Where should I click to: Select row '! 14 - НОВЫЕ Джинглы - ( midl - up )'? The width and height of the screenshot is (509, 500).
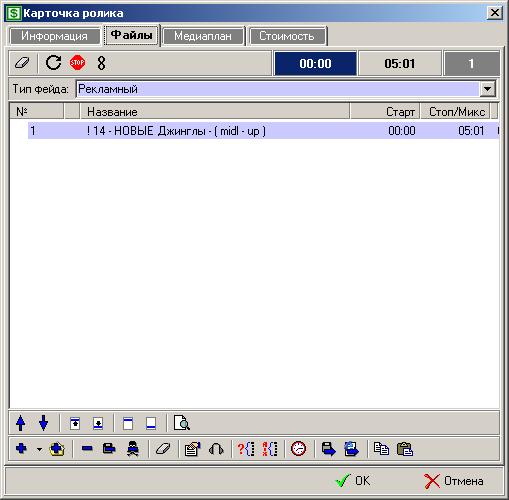click(263, 131)
